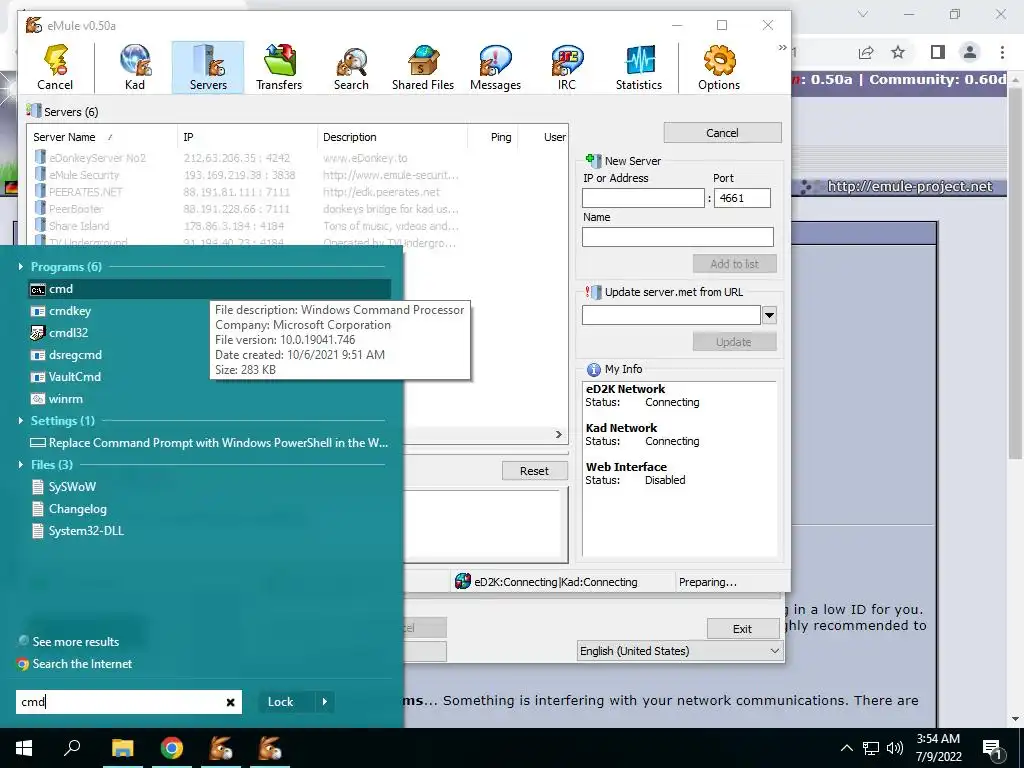Image resolution: width=1024 pixels, height=768 pixels.
Task: Click the Exit button in the wizard
Action: point(743,629)
